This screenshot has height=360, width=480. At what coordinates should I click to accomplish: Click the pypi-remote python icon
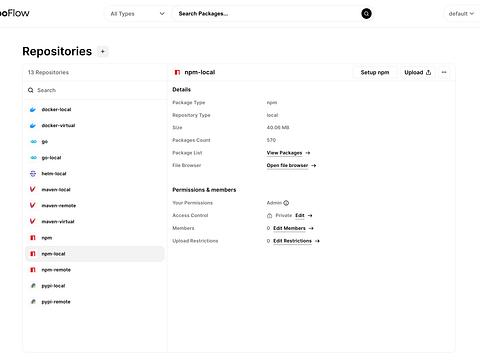tap(33, 302)
